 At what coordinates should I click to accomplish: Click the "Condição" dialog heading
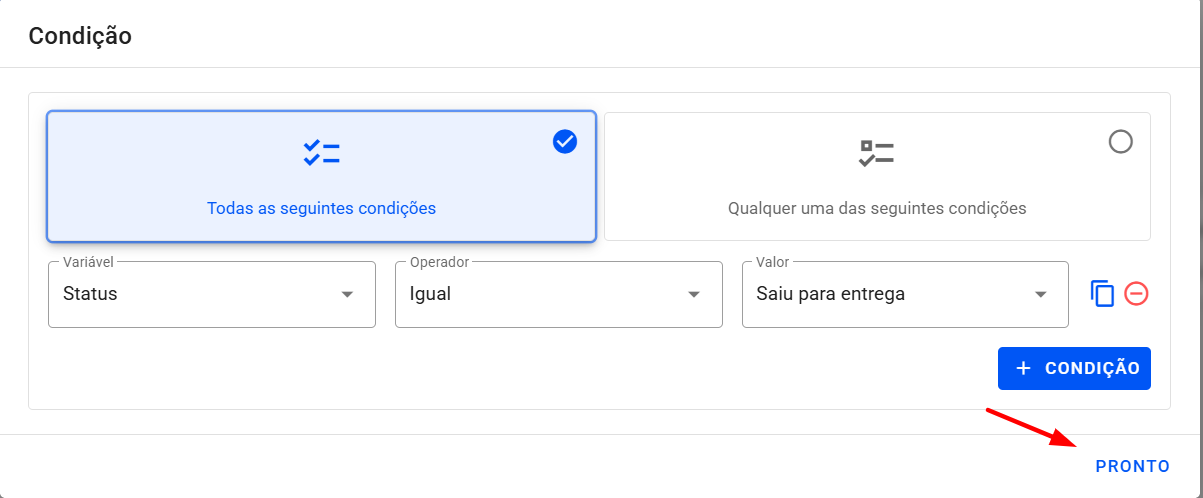(80, 36)
